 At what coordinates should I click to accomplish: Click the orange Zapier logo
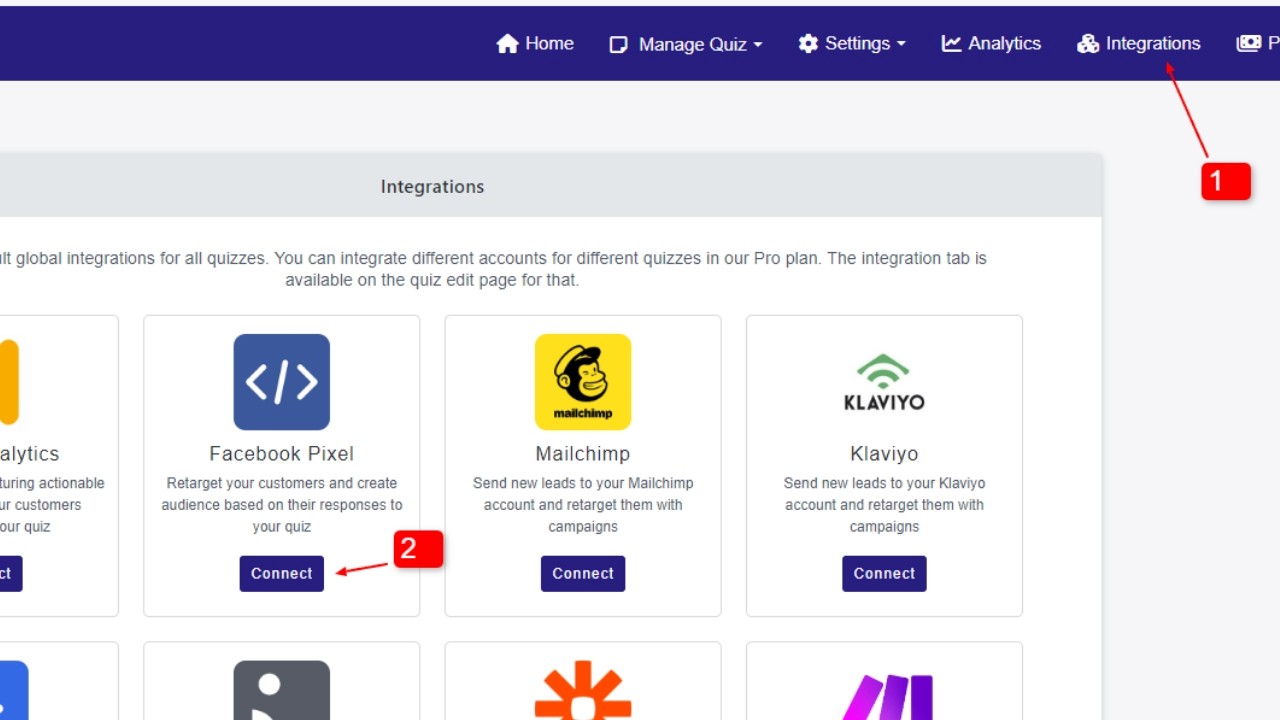pos(583,690)
